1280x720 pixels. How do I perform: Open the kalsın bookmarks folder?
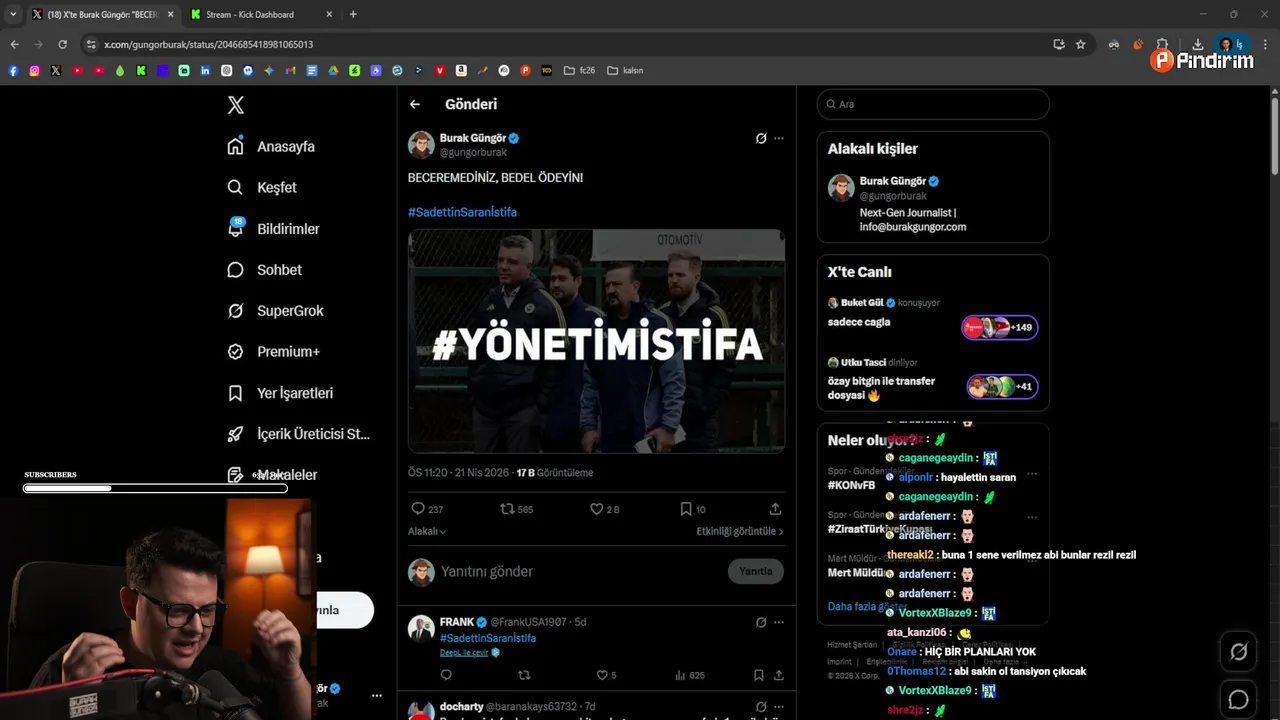coord(624,71)
